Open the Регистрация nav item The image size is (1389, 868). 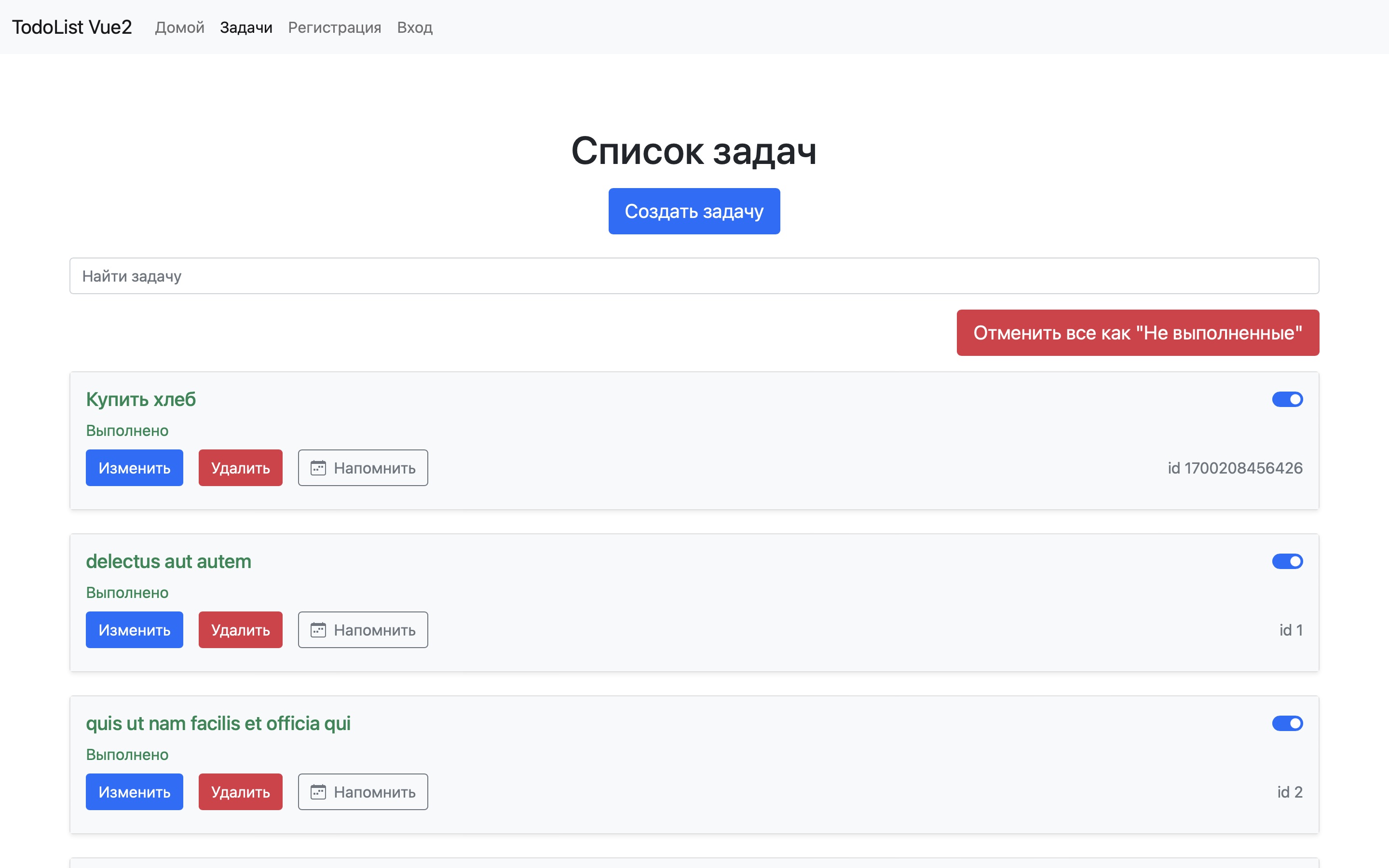(335, 27)
